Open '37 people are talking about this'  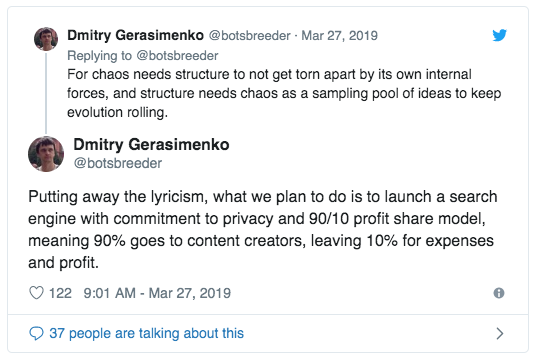tap(146, 333)
